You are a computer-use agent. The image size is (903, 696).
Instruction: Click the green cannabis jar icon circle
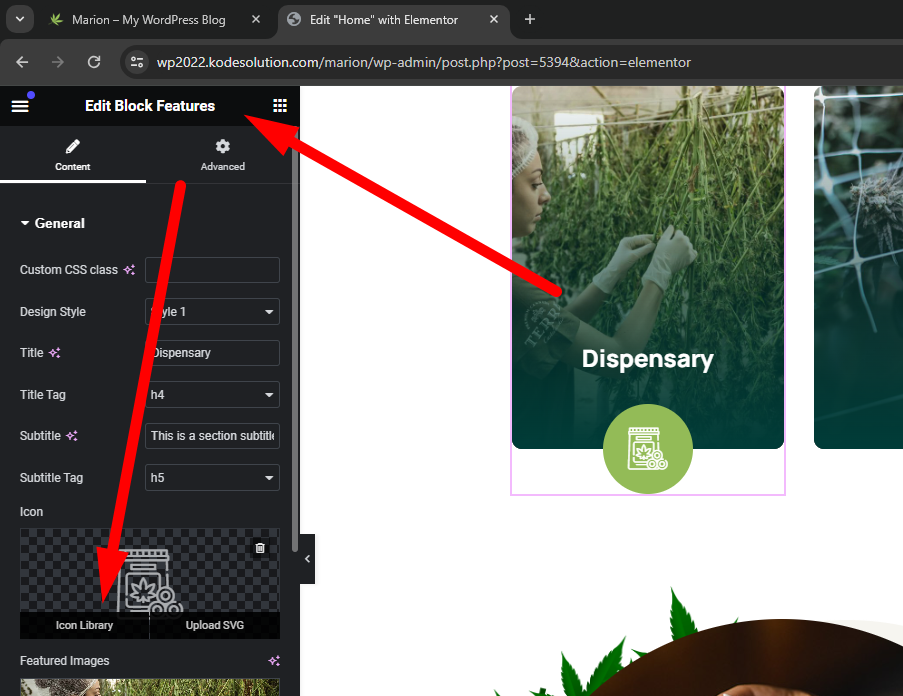point(648,449)
